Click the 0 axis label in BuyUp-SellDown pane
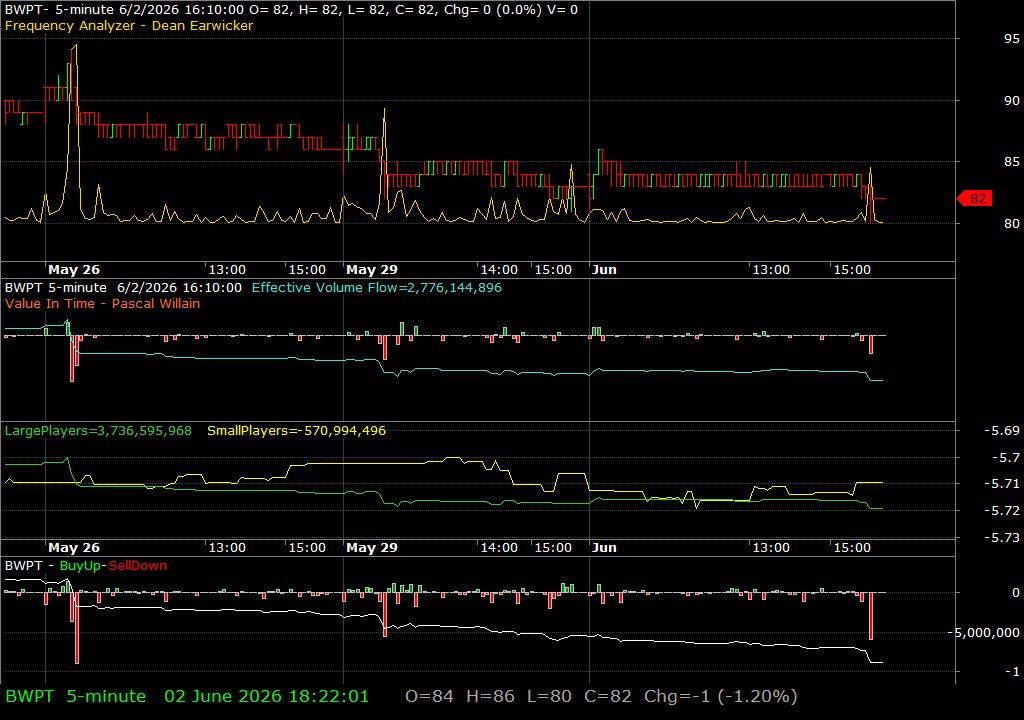This screenshot has height=720, width=1024. tap(1016, 593)
